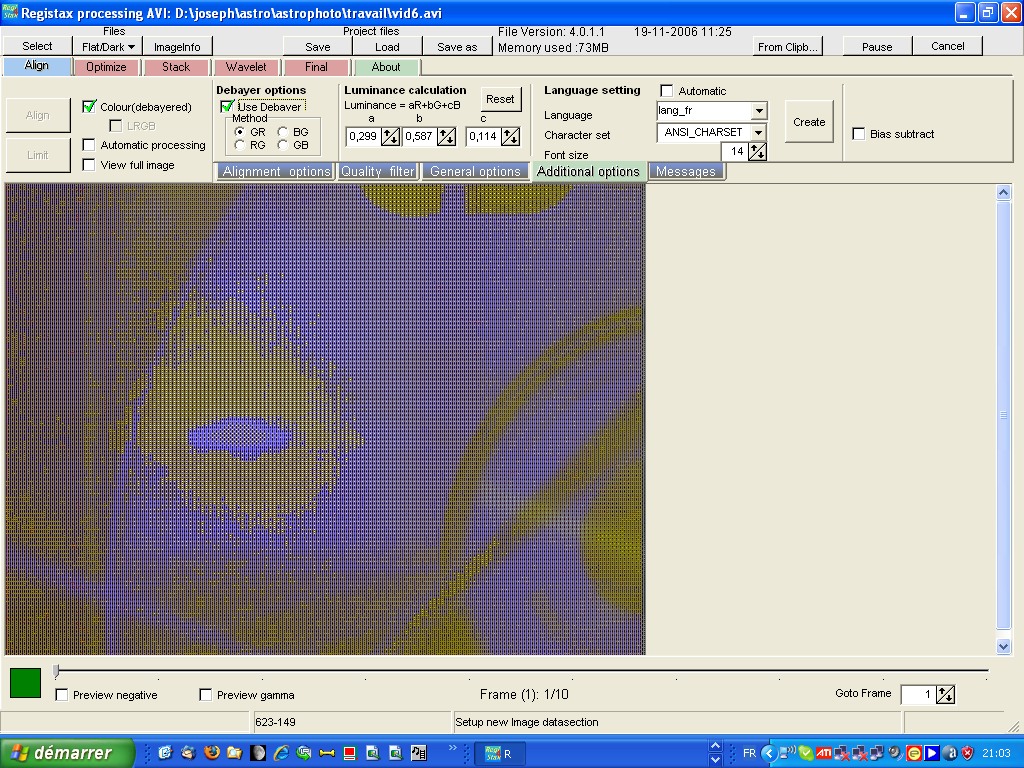This screenshot has width=1024, height=768.
Task: Launch Internet Explorer from quick launch
Action: click(x=281, y=753)
